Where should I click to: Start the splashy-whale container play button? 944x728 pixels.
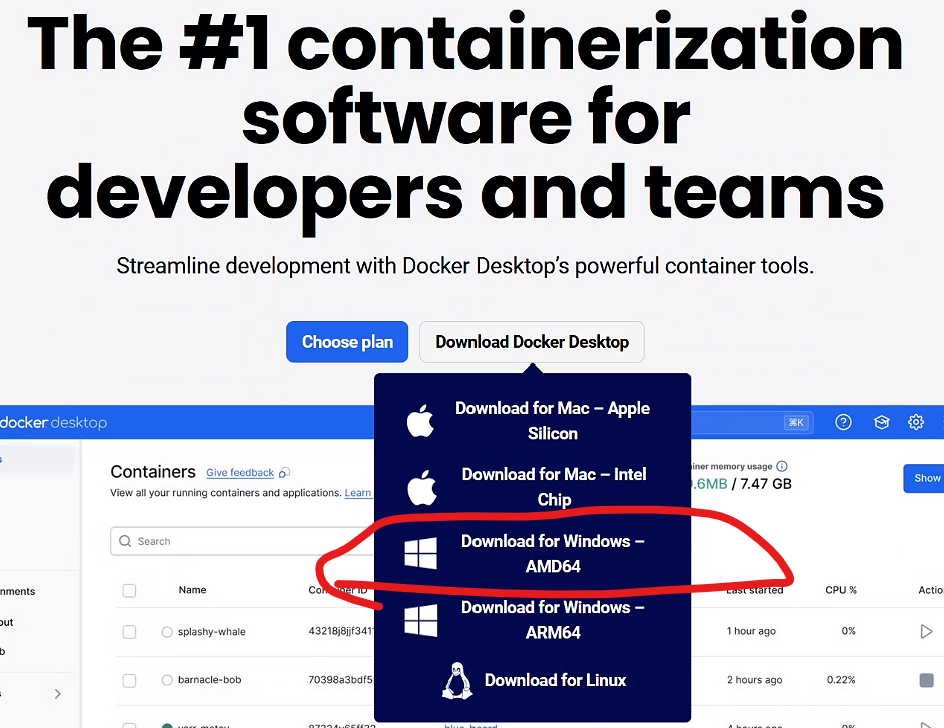(927, 631)
